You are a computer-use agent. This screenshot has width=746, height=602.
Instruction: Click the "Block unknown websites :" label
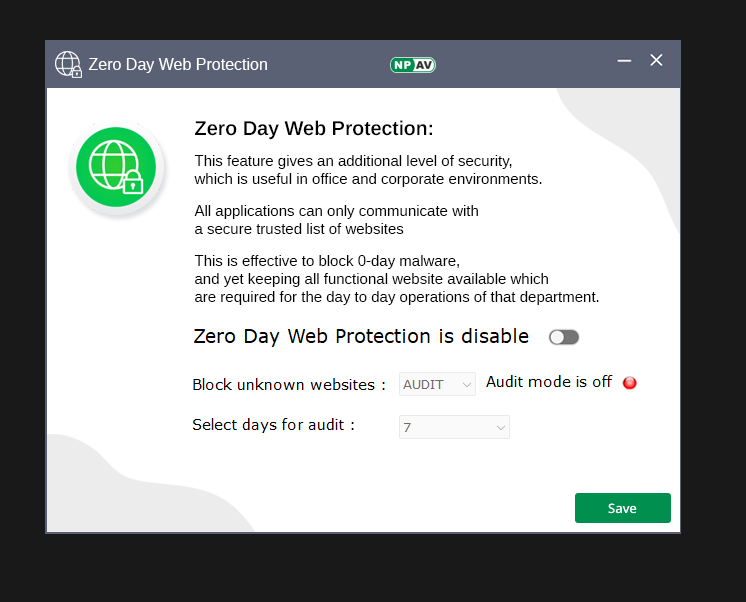point(289,385)
